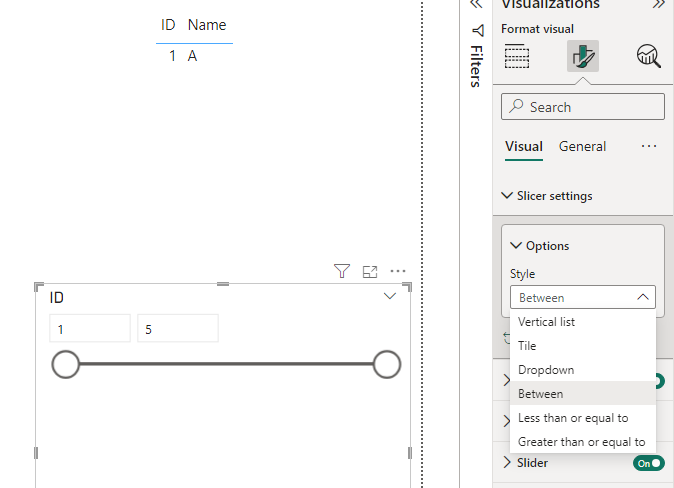Click the slider track between handles

[x=226, y=364]
